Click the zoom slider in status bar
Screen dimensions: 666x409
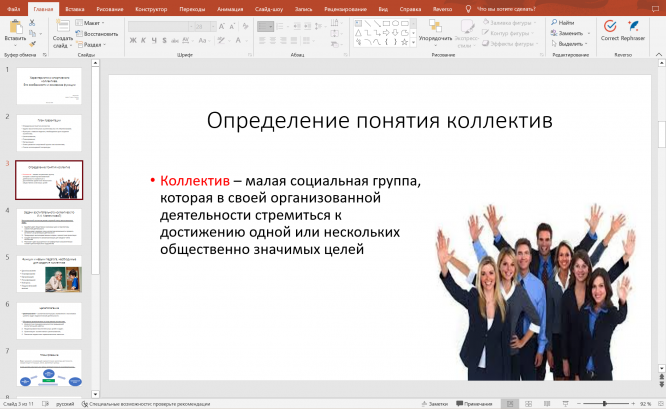click(606, 404)
